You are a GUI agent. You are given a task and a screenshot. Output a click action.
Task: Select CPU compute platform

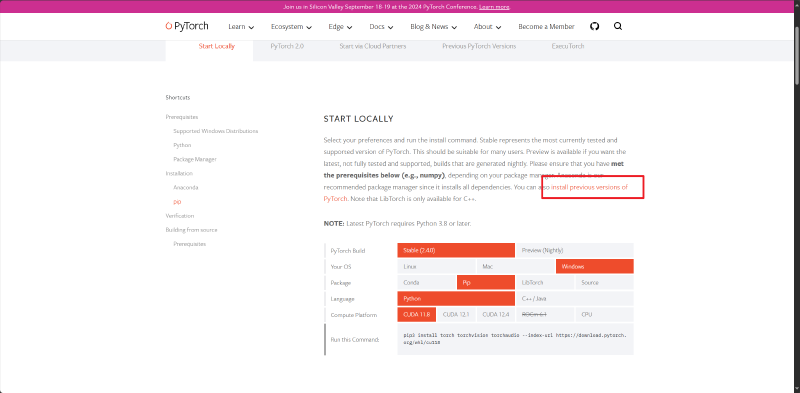[x=605, y=314]
